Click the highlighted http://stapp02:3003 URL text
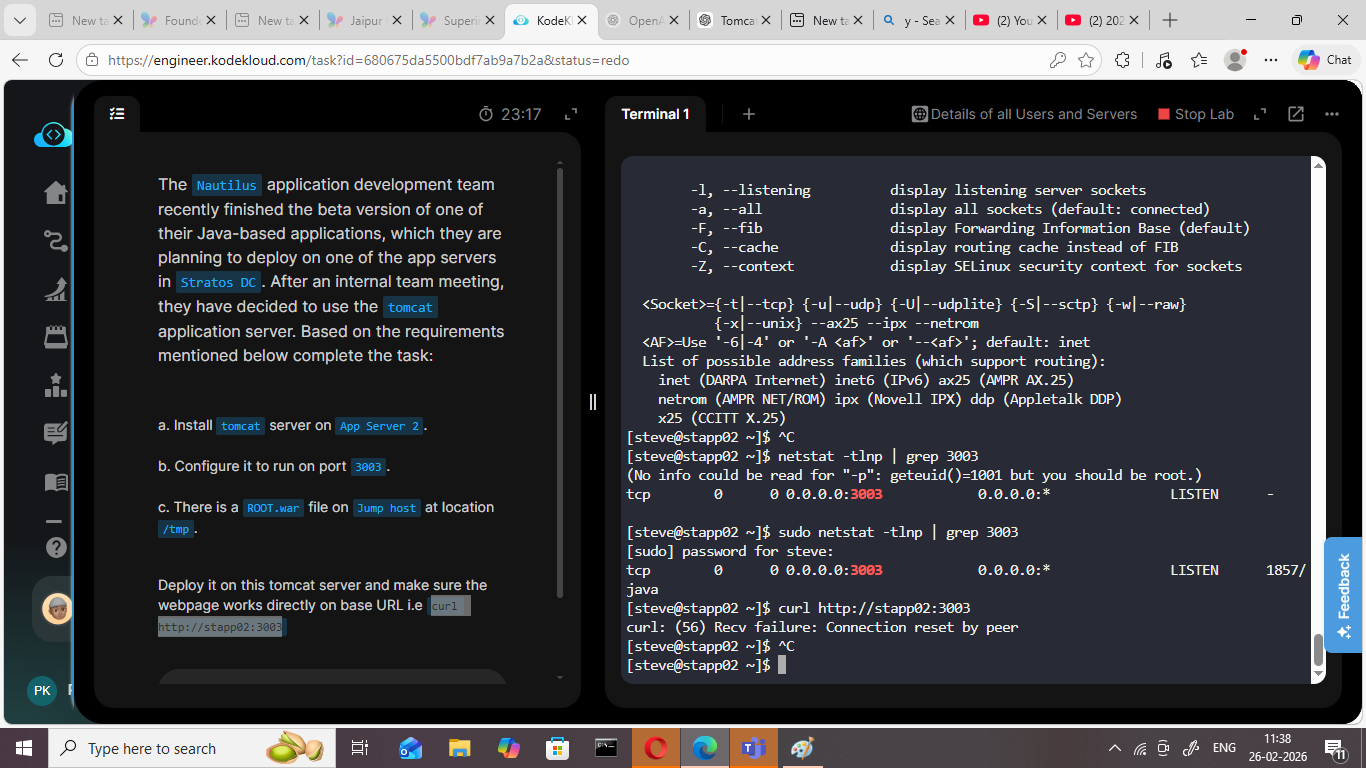1366x768 pixels. click(x=220, y=627)
